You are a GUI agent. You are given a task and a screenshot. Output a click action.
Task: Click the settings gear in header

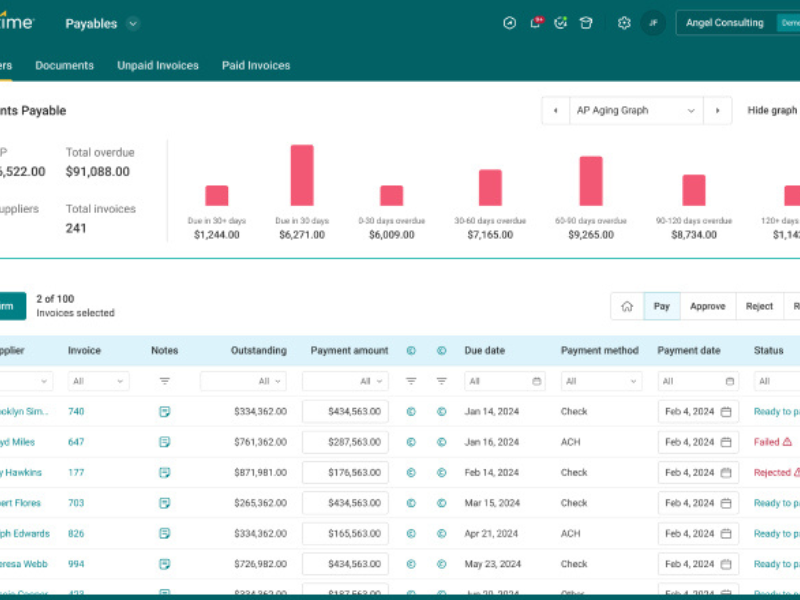point(624,23)
